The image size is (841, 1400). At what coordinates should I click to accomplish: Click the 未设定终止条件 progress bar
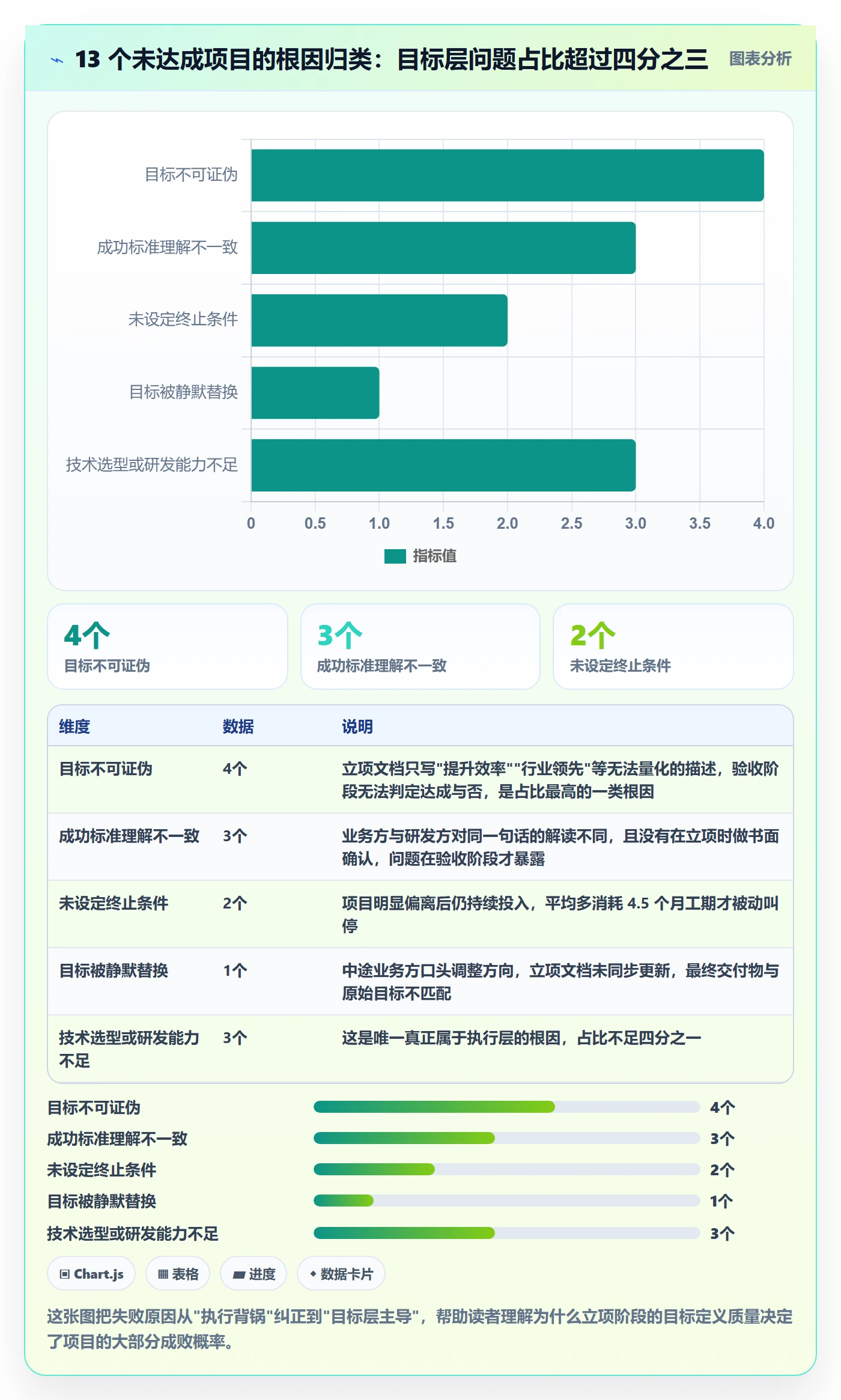coord(507,1169)
